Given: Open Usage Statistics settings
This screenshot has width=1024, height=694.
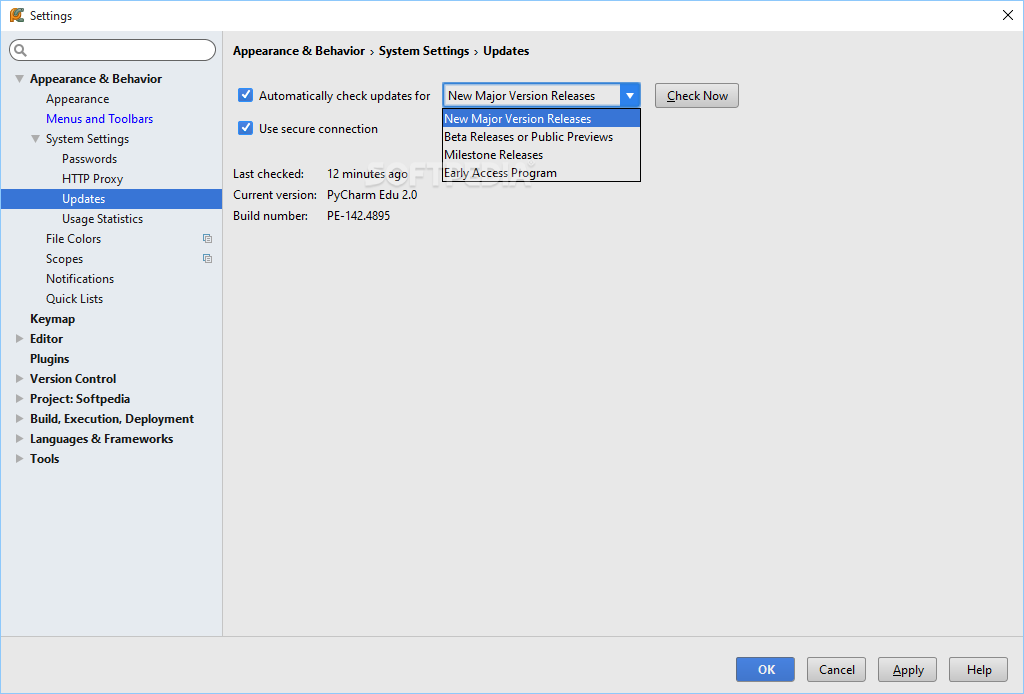Looking at the screenshot, I should coord(103,219).
